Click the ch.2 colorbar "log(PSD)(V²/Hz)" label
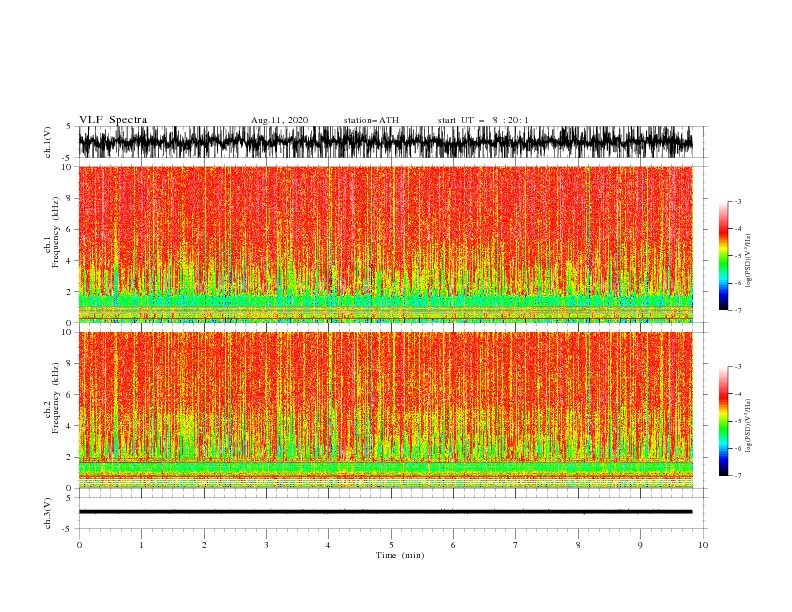 pos(748,425)
